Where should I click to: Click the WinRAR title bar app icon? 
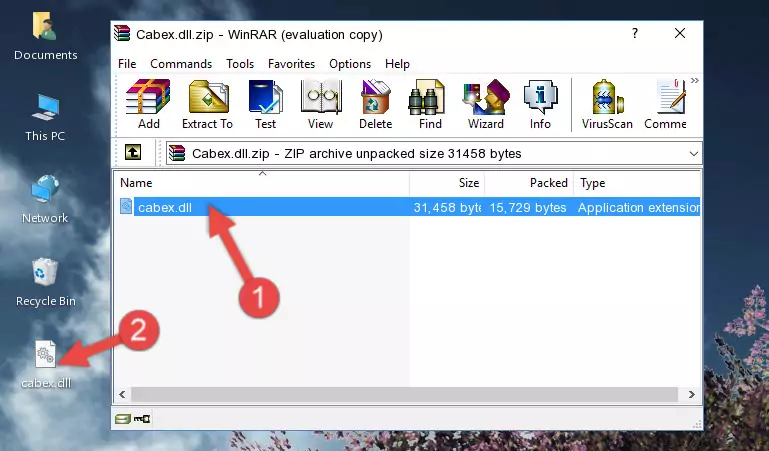tap(122, 33)
